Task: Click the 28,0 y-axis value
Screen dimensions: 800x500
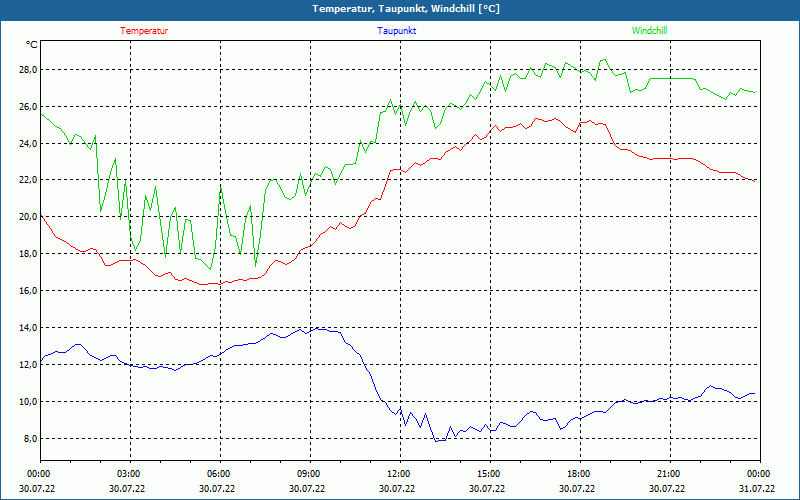Action: tap(28, 69)
